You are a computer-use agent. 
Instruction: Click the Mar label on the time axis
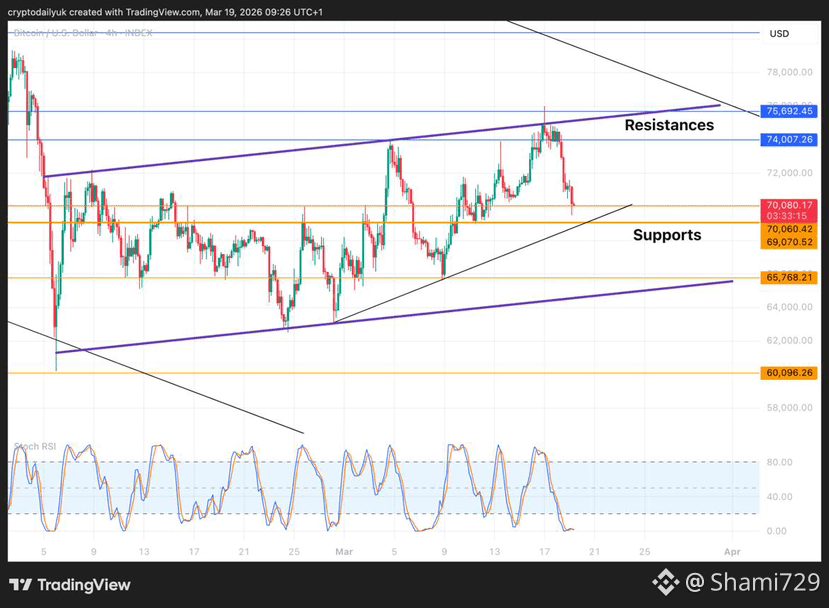pyautogui.click(x=344, y=552)
